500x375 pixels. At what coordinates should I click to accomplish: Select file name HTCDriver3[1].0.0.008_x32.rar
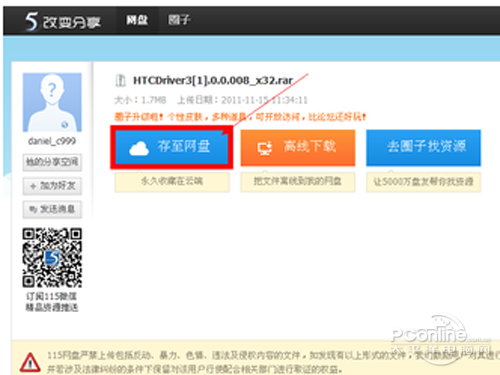coord(213,80)
